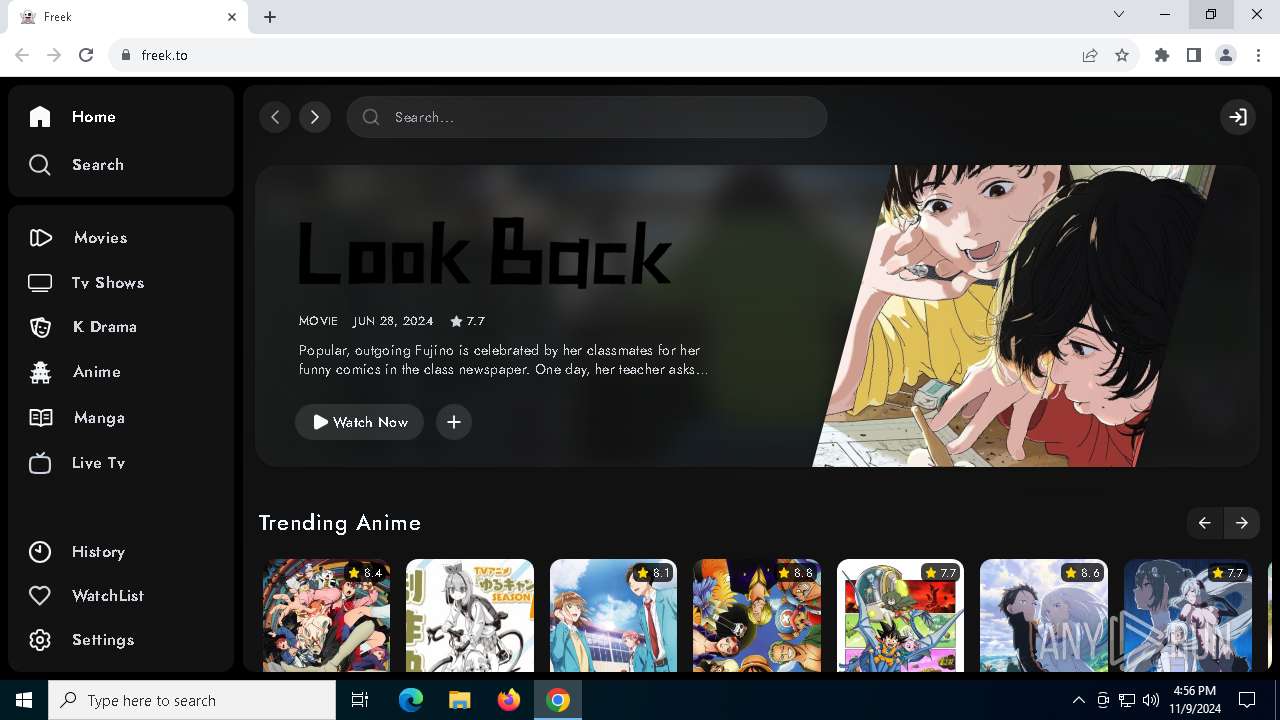Open the One Piece thumbnail rated 8.8
The height and width of the screenshot is (720, 1280).
[x=757, y=615]
